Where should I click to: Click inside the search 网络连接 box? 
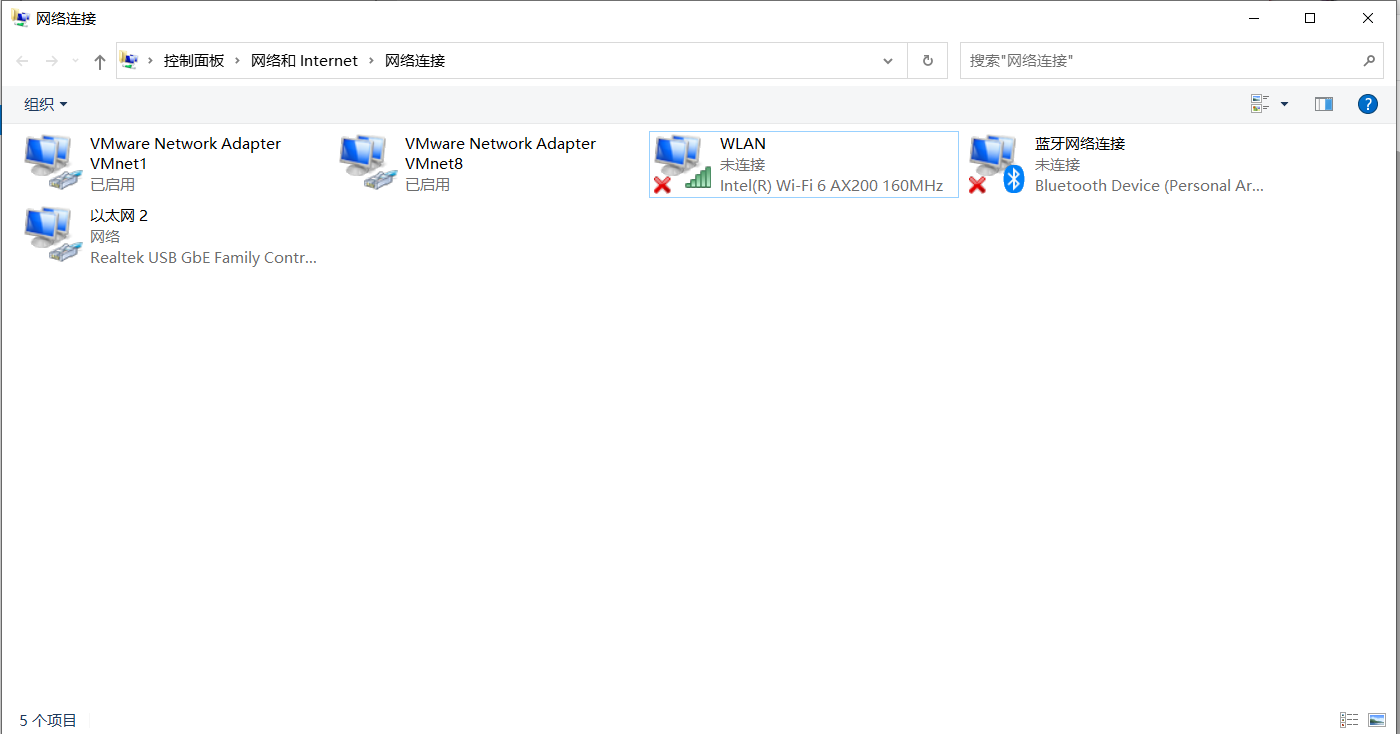pos(1150,60)
